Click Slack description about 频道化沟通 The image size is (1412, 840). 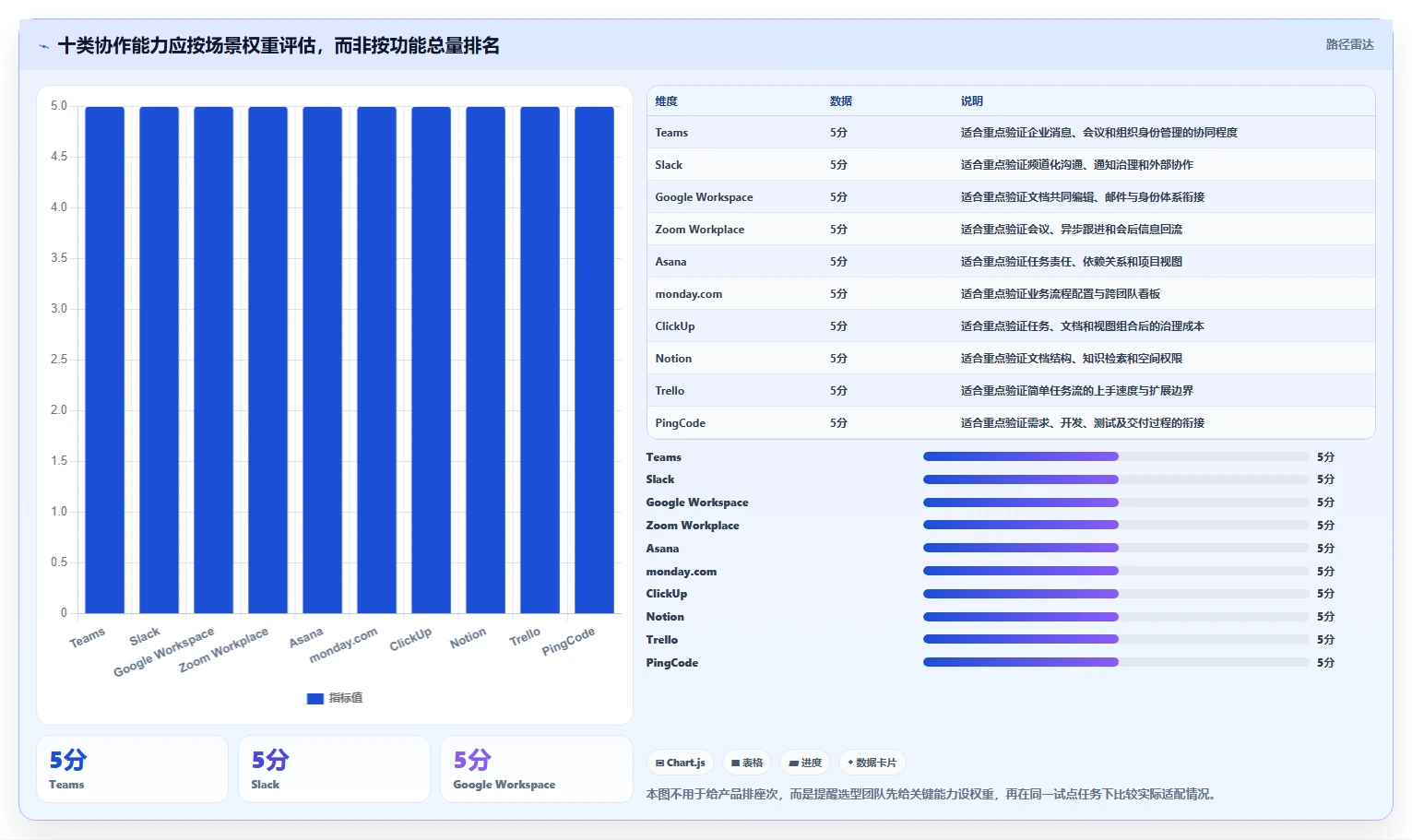pos(1076,165)
